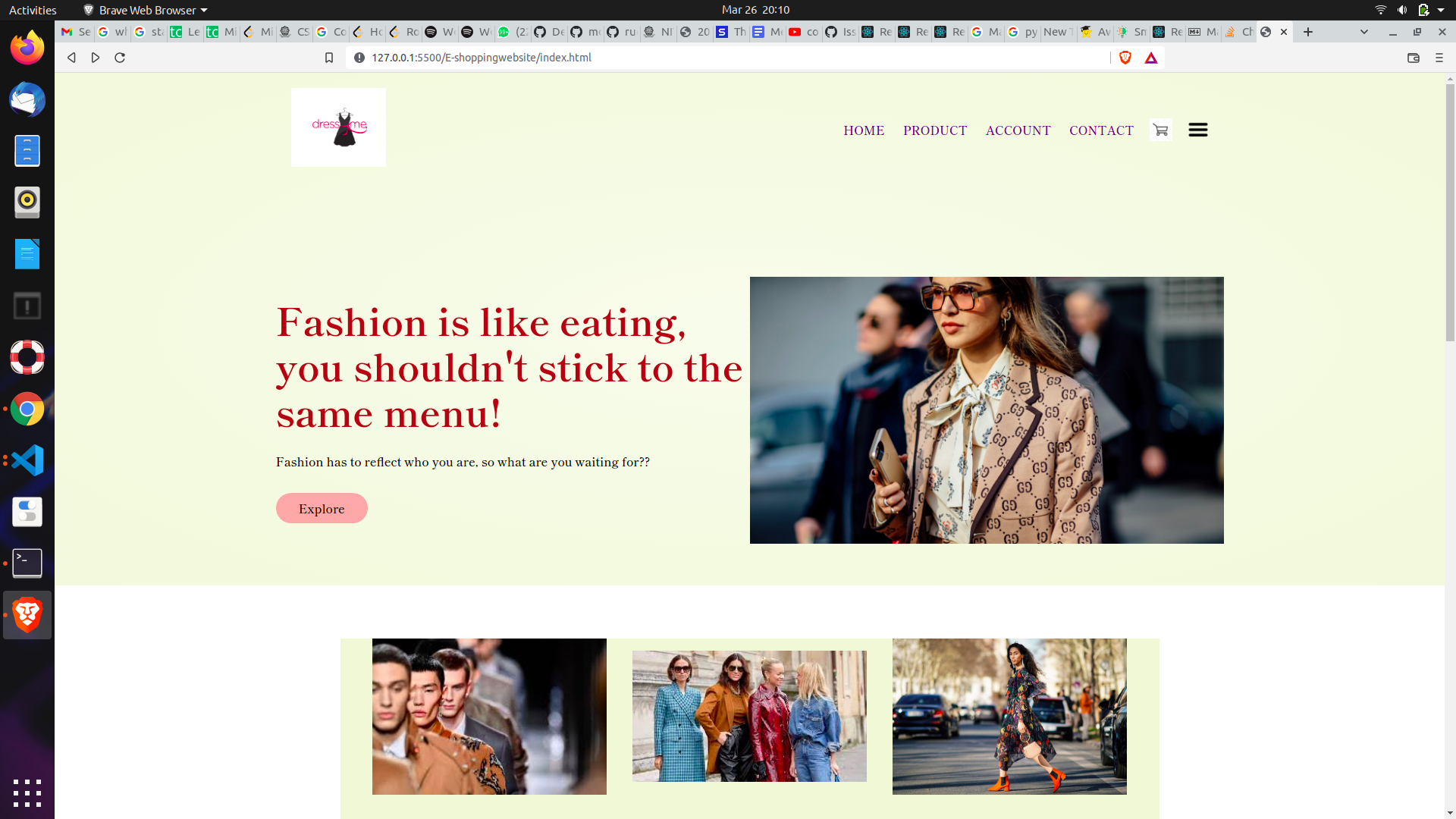Reload the page
Viewport: 1456px width, 819px height.
pos(120,58)
